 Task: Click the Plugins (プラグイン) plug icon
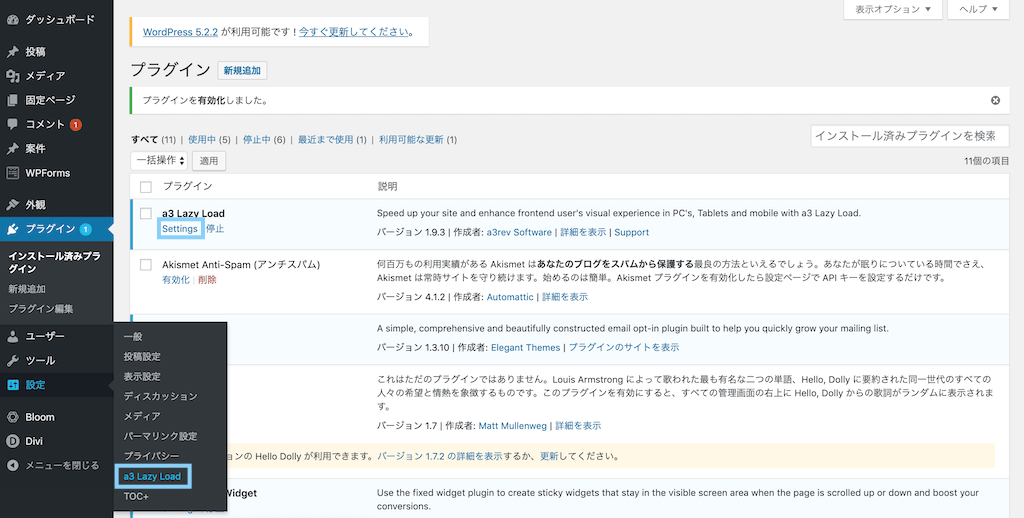pos(12,229)
